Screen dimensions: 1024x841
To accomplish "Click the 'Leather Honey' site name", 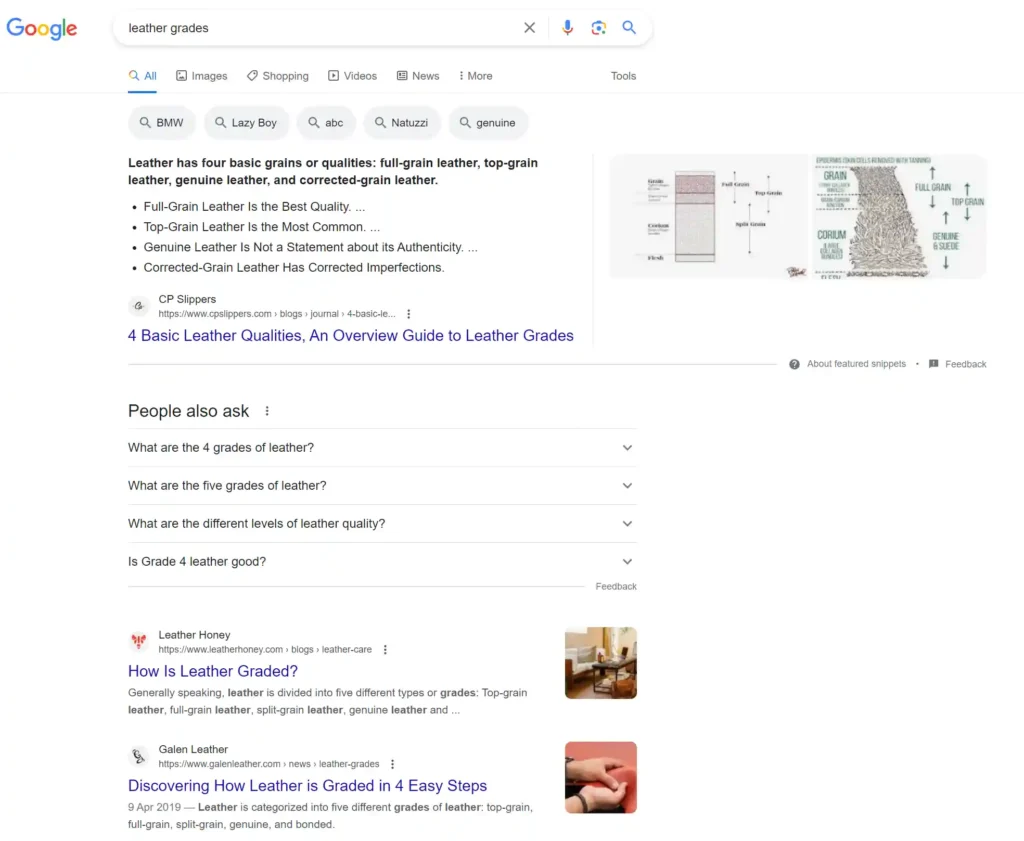I will coord(195,635).
